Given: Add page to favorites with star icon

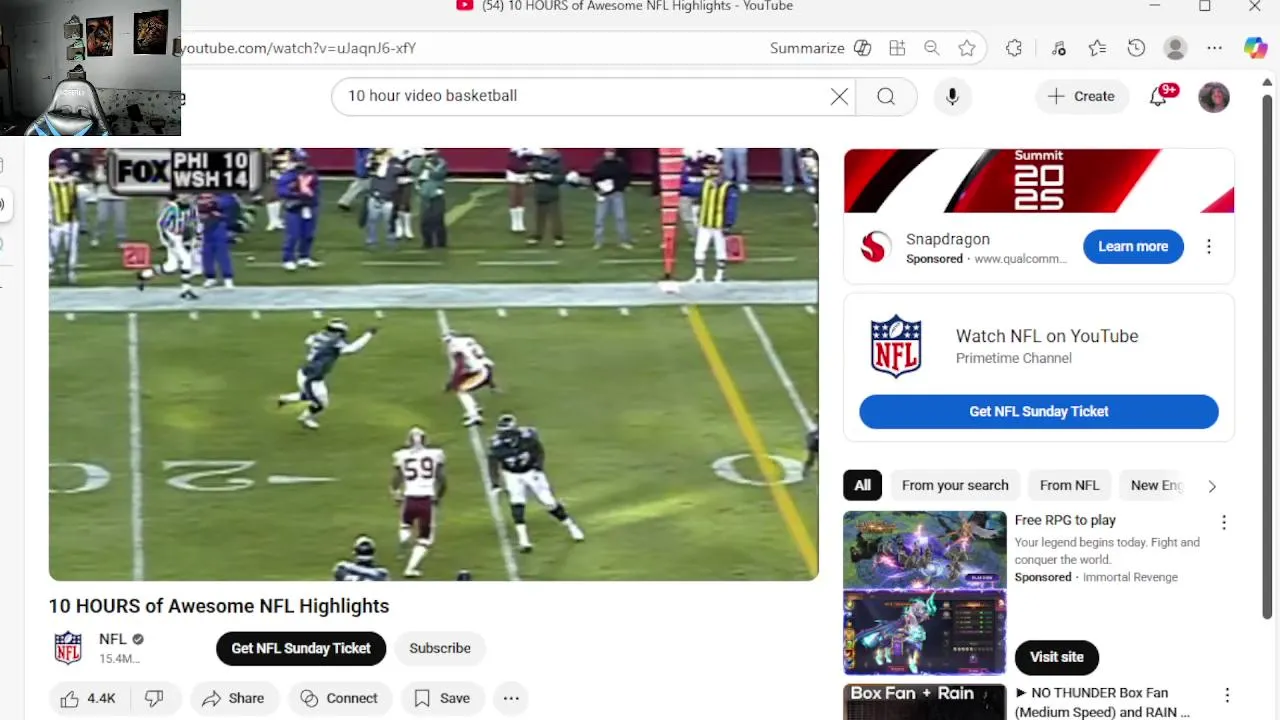Looking at the screenshot, I should pyautogui.click(x=967, y=48).
